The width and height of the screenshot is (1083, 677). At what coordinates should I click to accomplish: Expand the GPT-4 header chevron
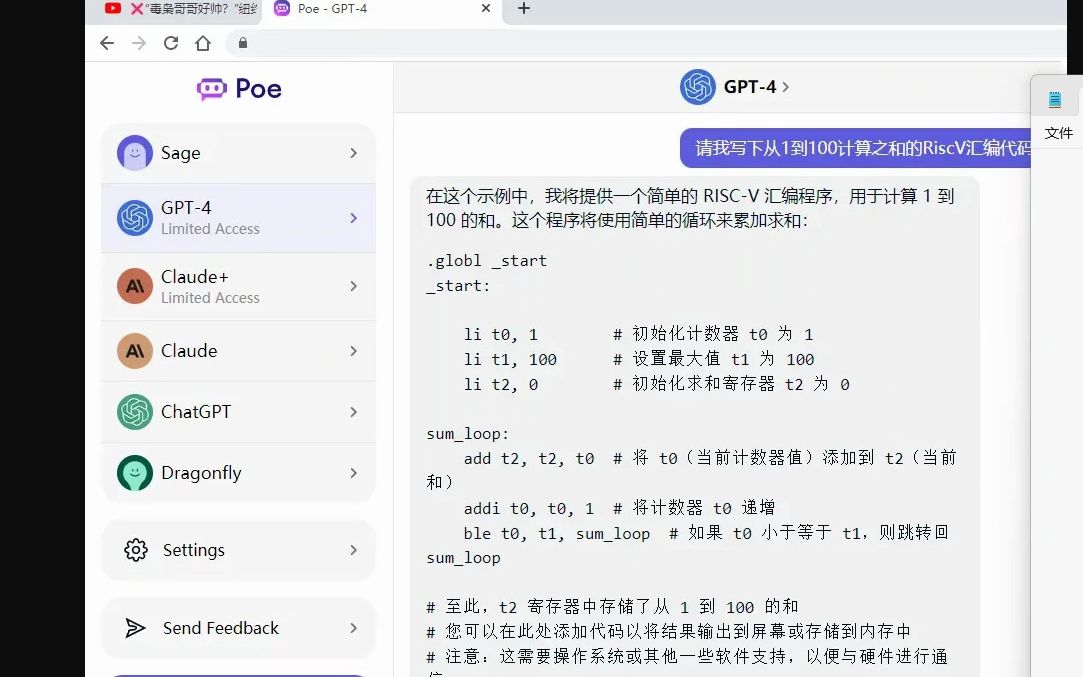[784, 86]
